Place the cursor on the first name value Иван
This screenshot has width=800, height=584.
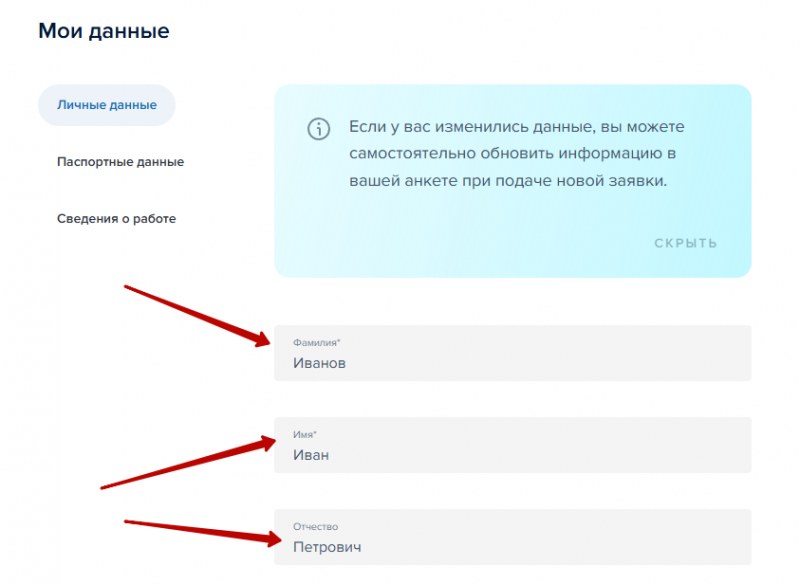tap(311, 455)
